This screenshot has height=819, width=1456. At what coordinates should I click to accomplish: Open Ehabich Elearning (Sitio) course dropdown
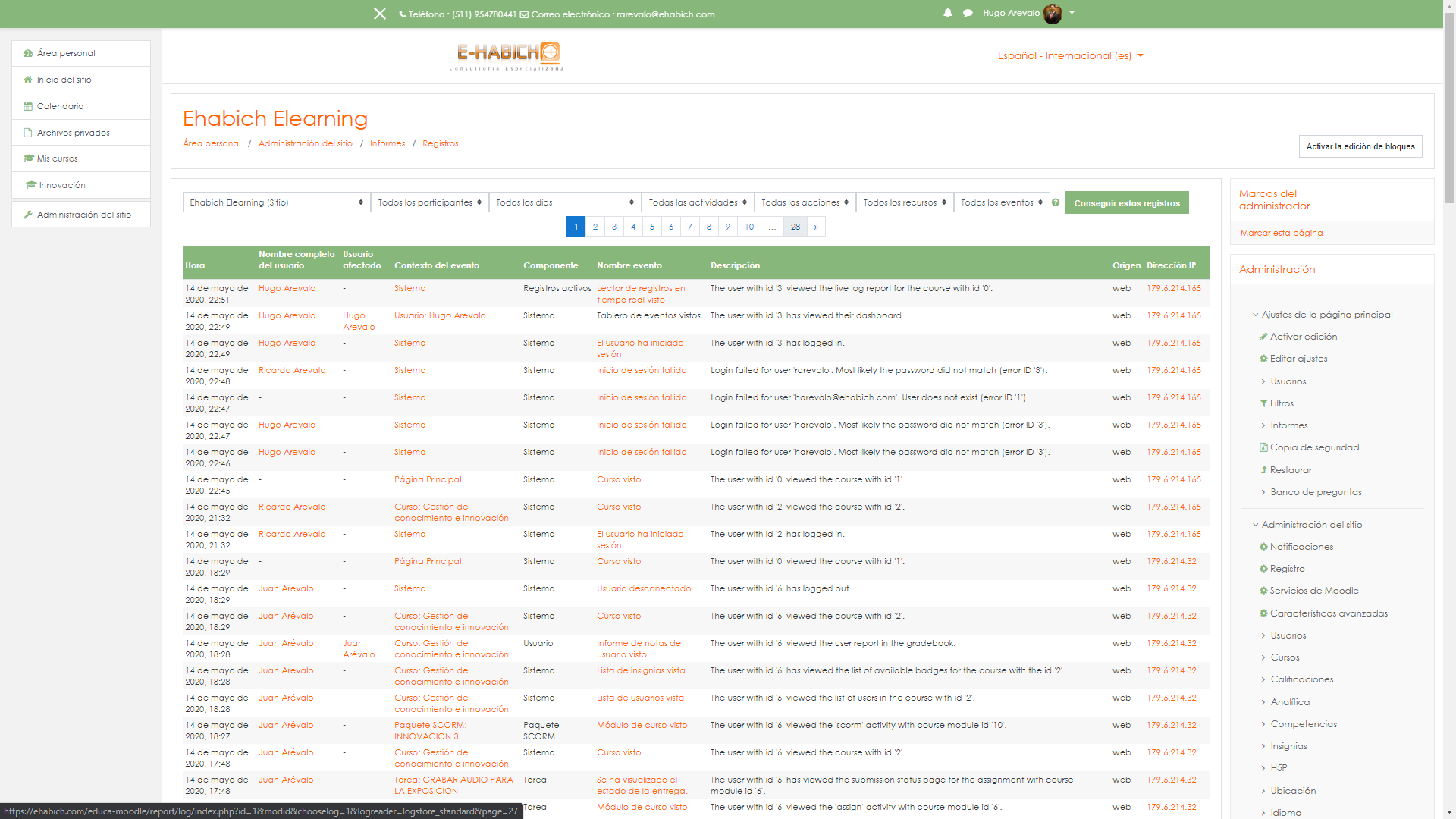276,202
